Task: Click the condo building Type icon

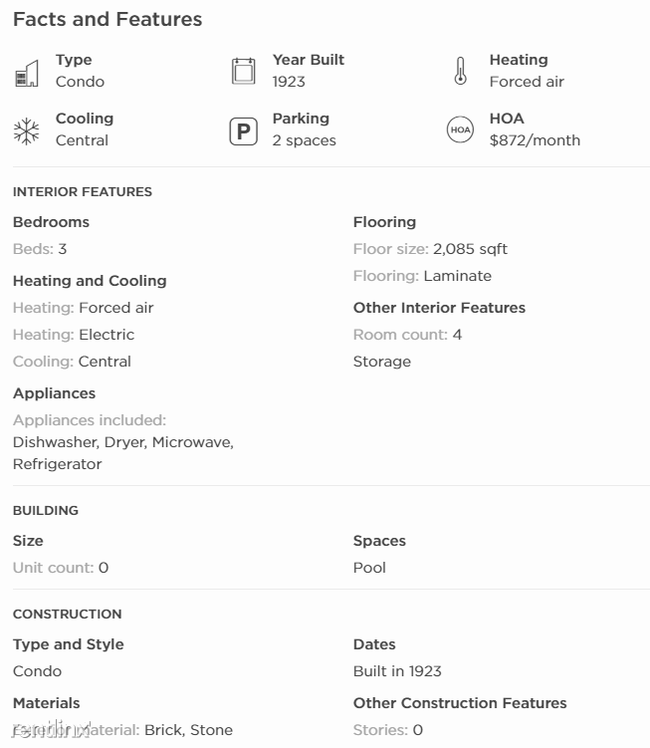Action: 27,73
